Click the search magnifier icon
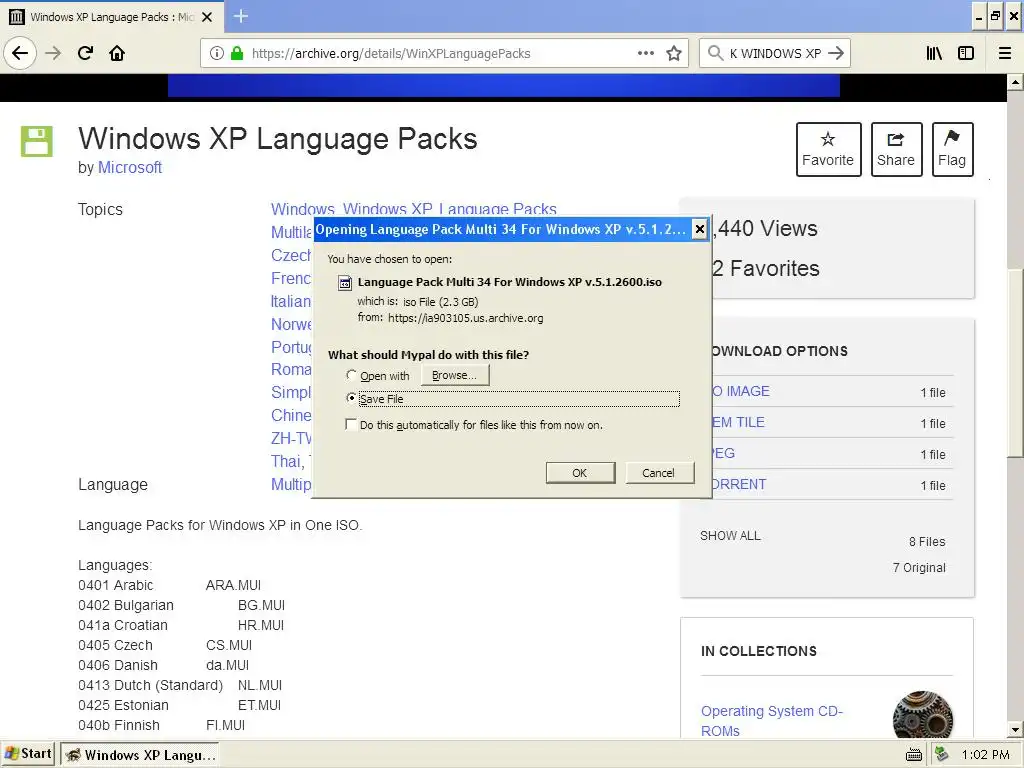The width and height of the screenshot is (1024, 768). [715, 53]
